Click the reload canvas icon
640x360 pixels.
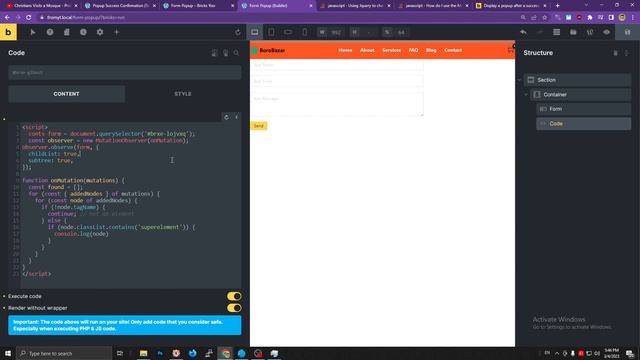tap(238, 32)
